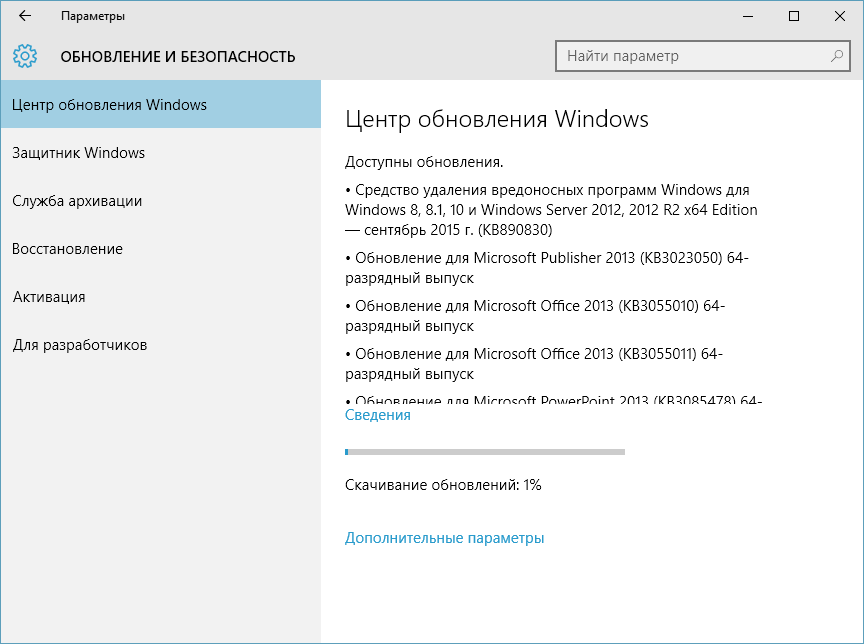Image resolution: width=864 pixels, height=644 pixels.
Task: Open 'Дополнительные параметры' link
Action: [x=444, y=538]
